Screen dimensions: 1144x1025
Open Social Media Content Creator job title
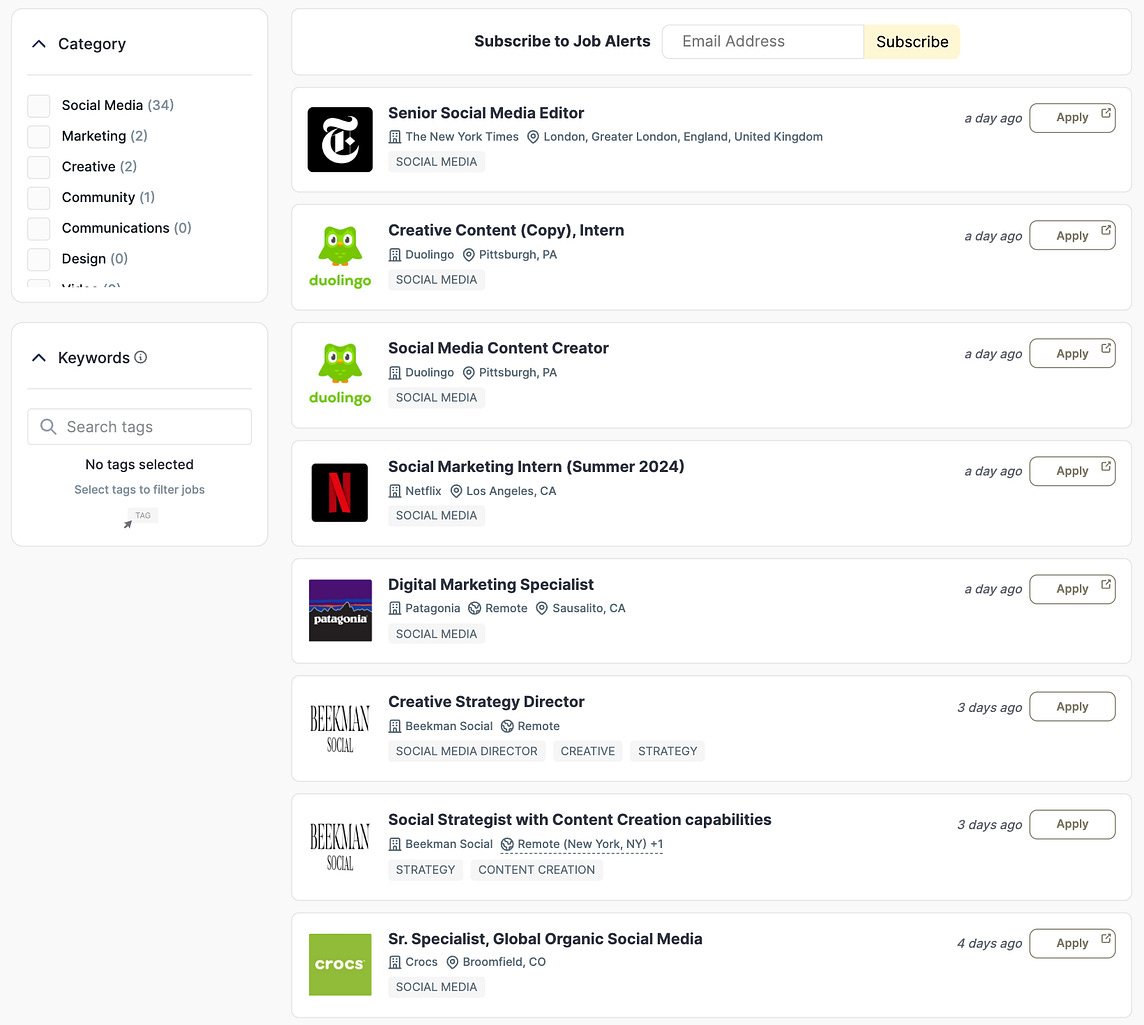[x=498, y=348]
